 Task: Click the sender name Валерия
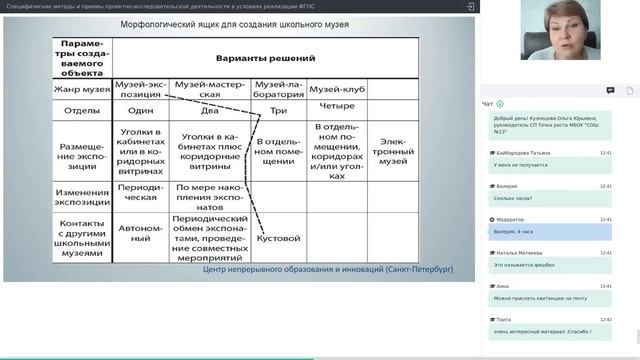507,186
